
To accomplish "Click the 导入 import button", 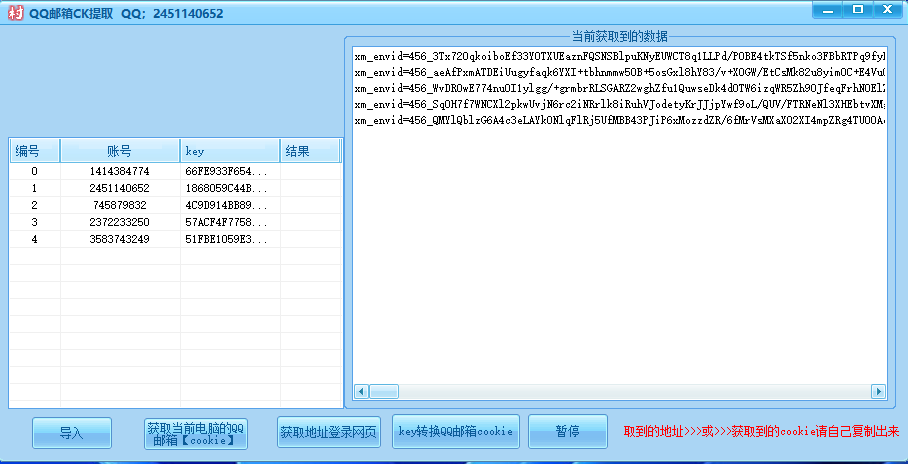I will (71, 433).
